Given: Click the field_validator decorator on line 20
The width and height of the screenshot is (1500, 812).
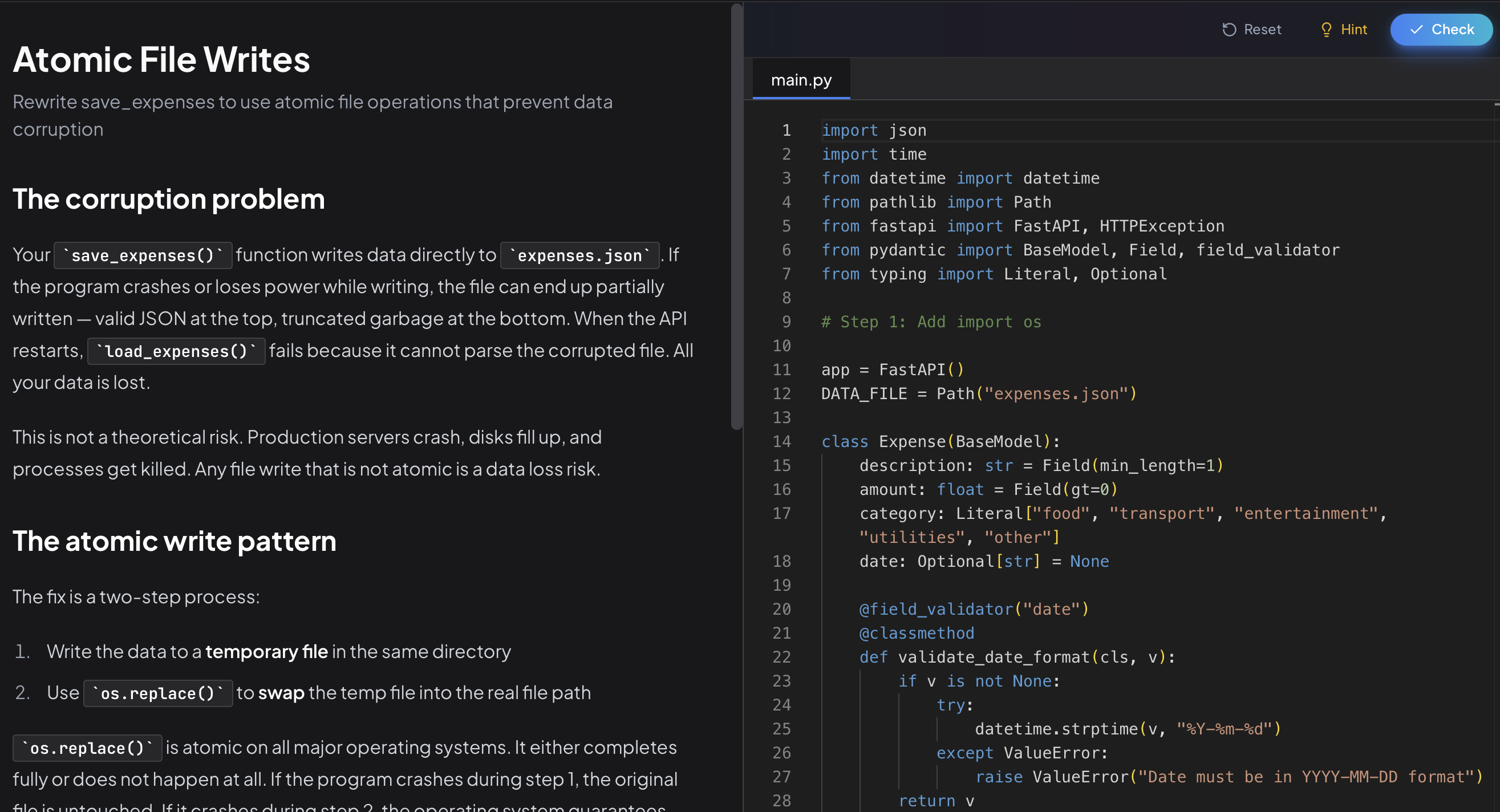Looking at the screenshot, I should coord(972,609).
